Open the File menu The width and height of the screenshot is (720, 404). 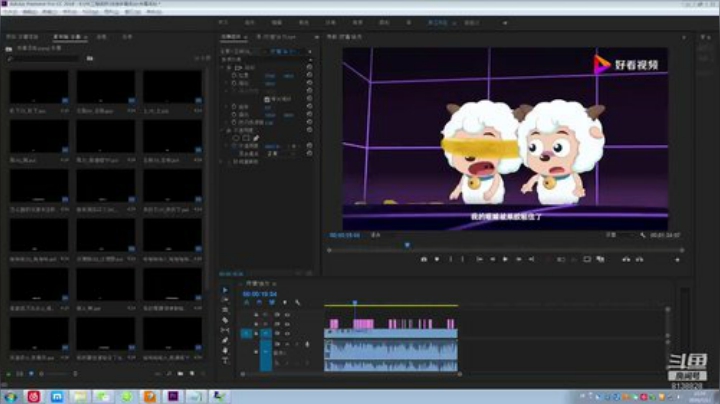click(x=10, y=11)
